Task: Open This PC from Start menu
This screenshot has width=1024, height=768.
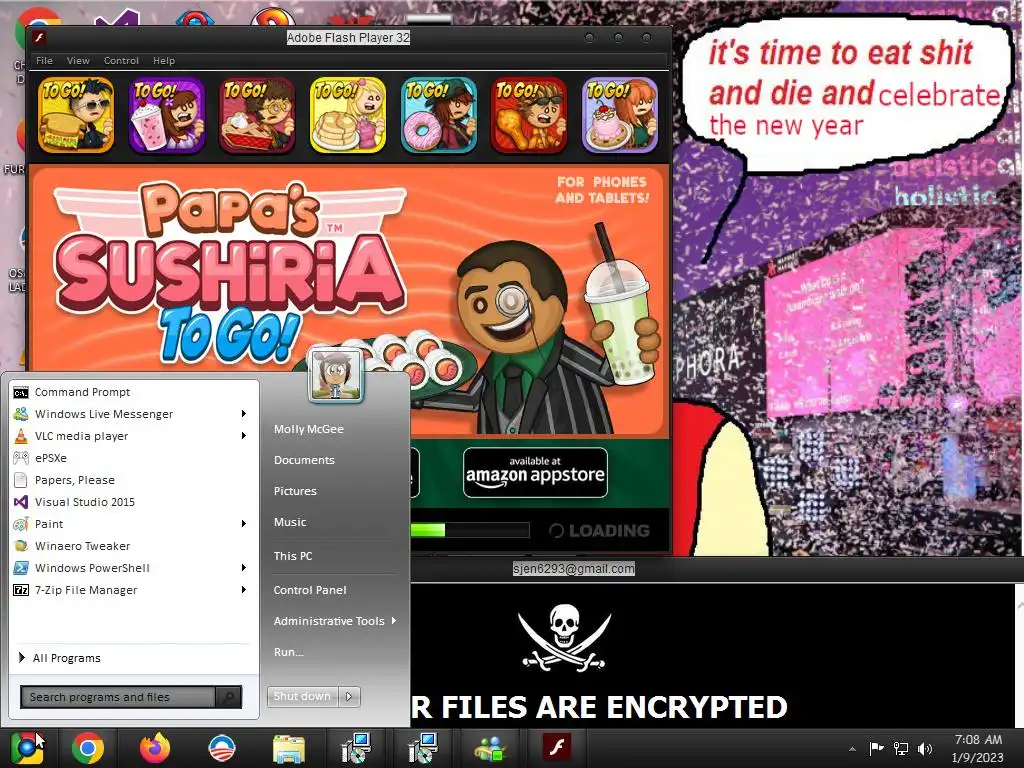Action: [293, 556]
